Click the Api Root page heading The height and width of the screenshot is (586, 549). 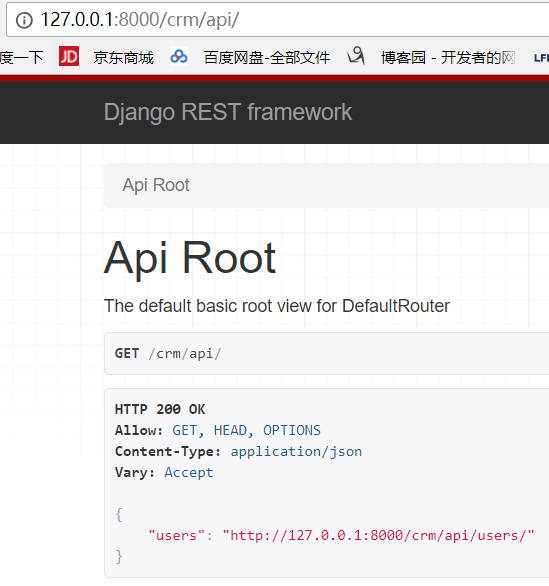point(190,259)
